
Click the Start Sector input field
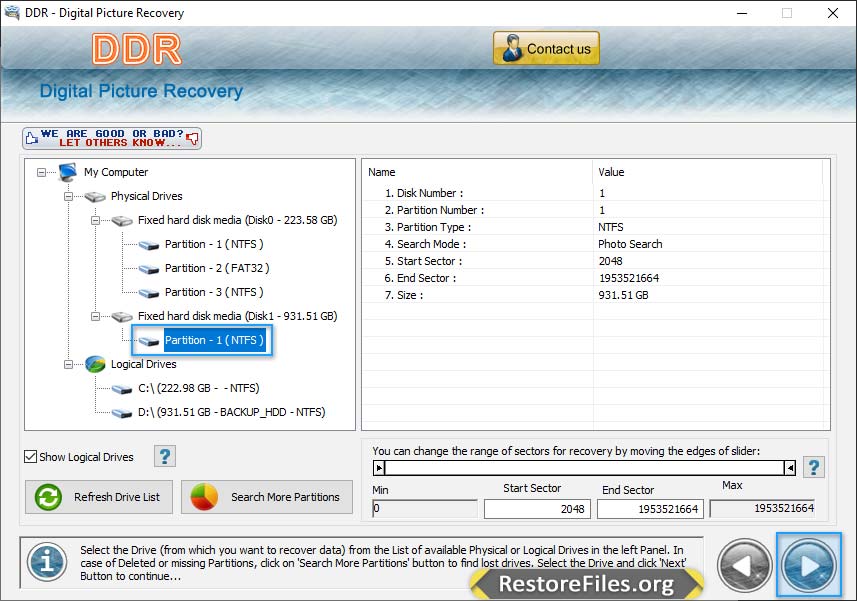pos(537,509)
